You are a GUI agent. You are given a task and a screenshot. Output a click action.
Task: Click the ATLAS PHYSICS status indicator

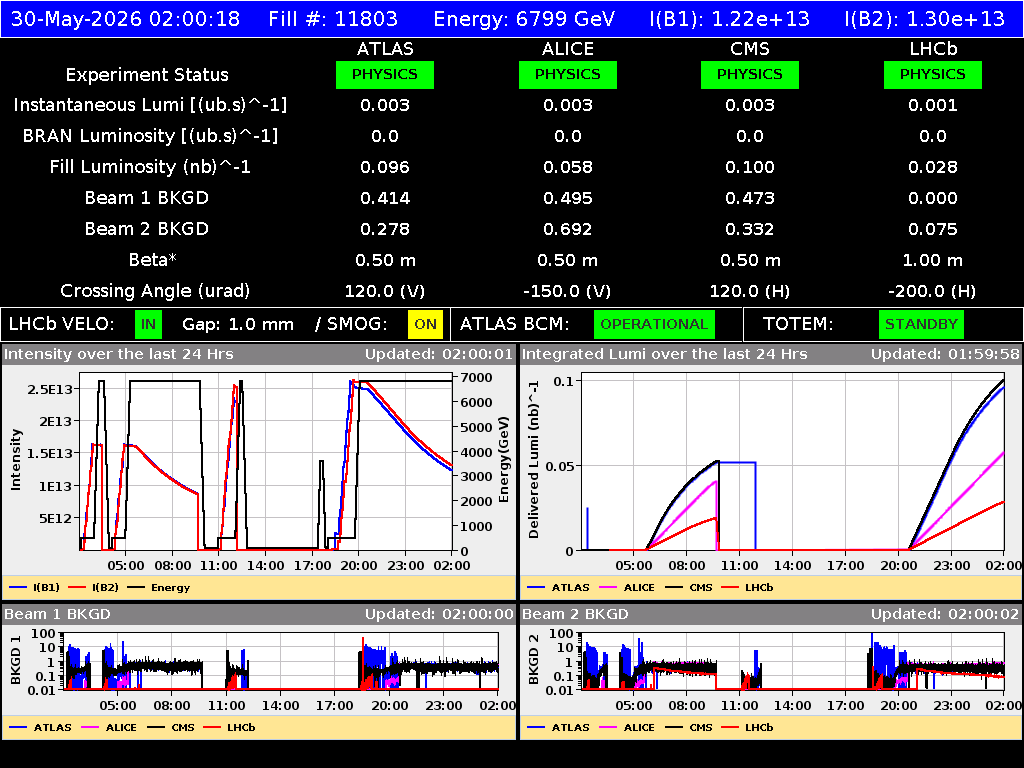click(385, 74)
